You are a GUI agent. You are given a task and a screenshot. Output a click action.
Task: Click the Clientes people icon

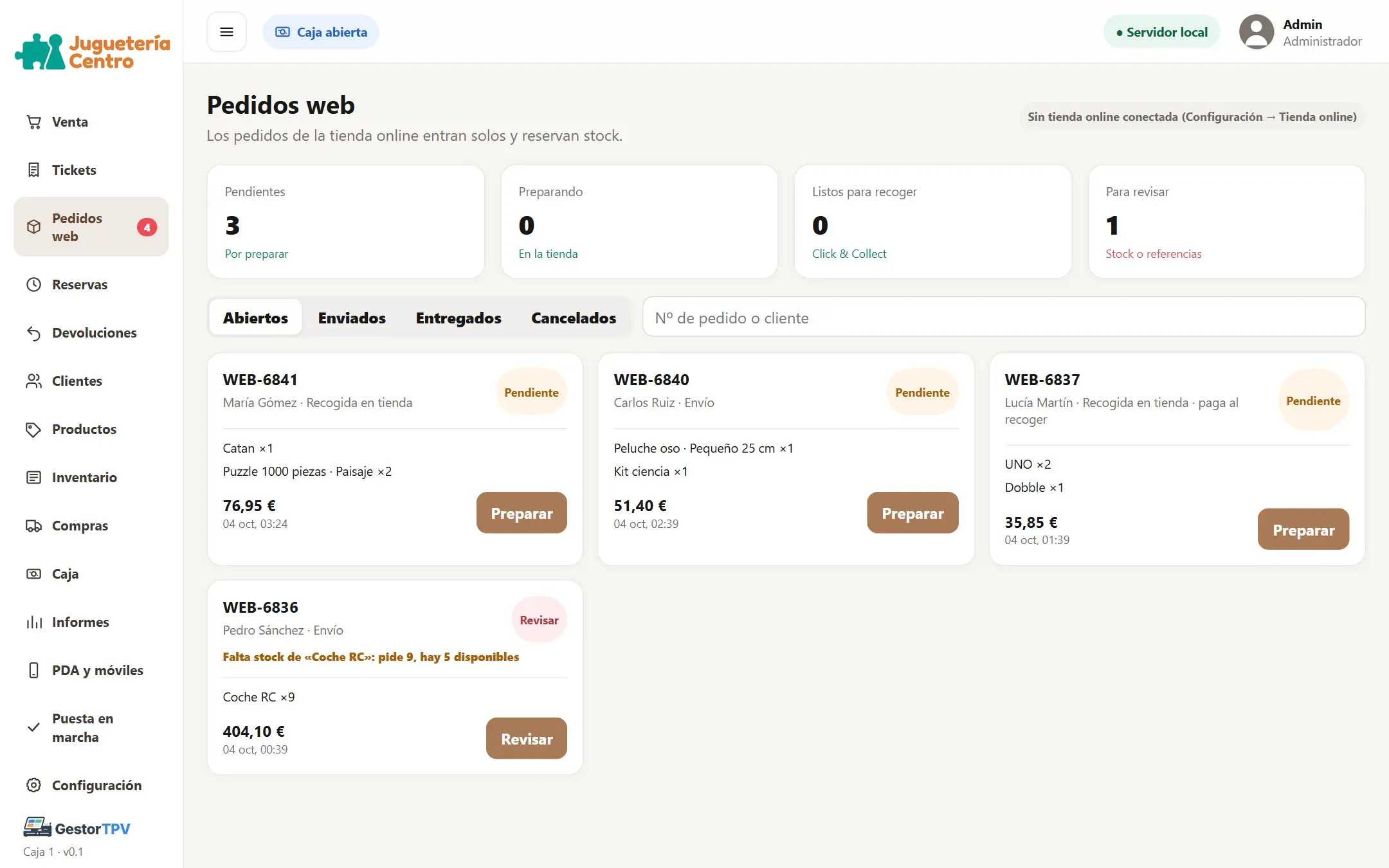pos(34,381)
